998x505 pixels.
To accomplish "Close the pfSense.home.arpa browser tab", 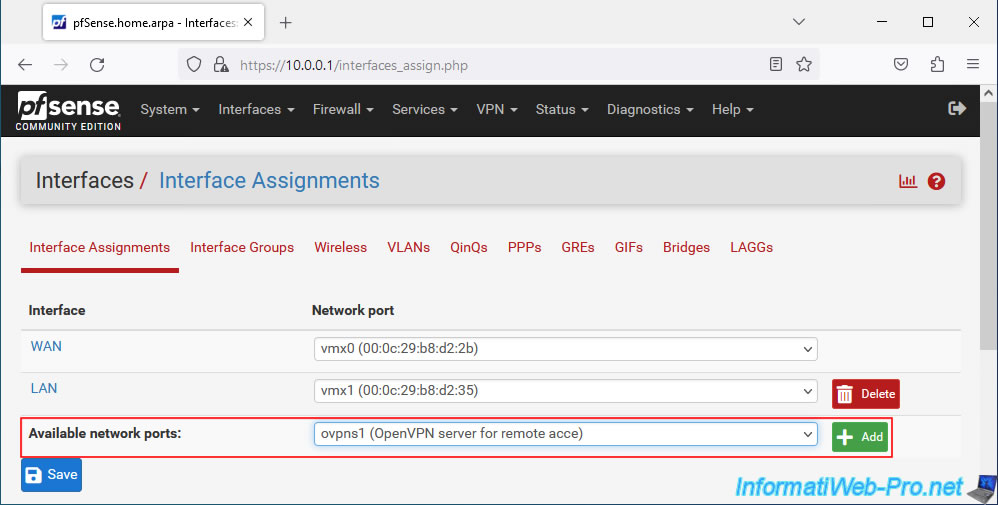I will pyautogui.click(x=248, y=22).
